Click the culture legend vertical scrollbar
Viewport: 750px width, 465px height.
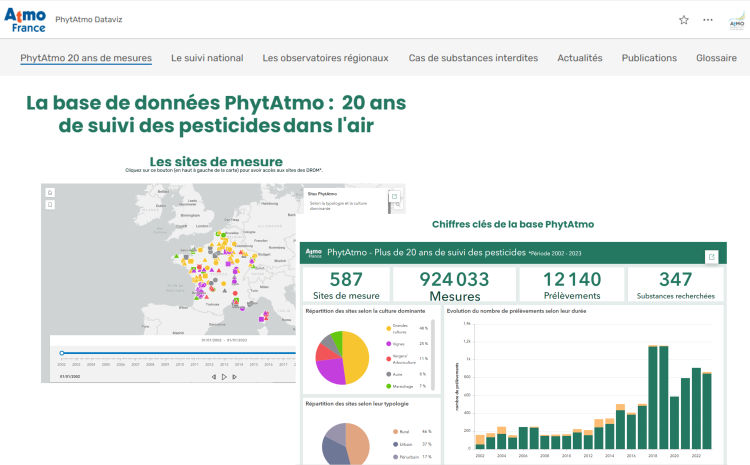click(433, 355)
